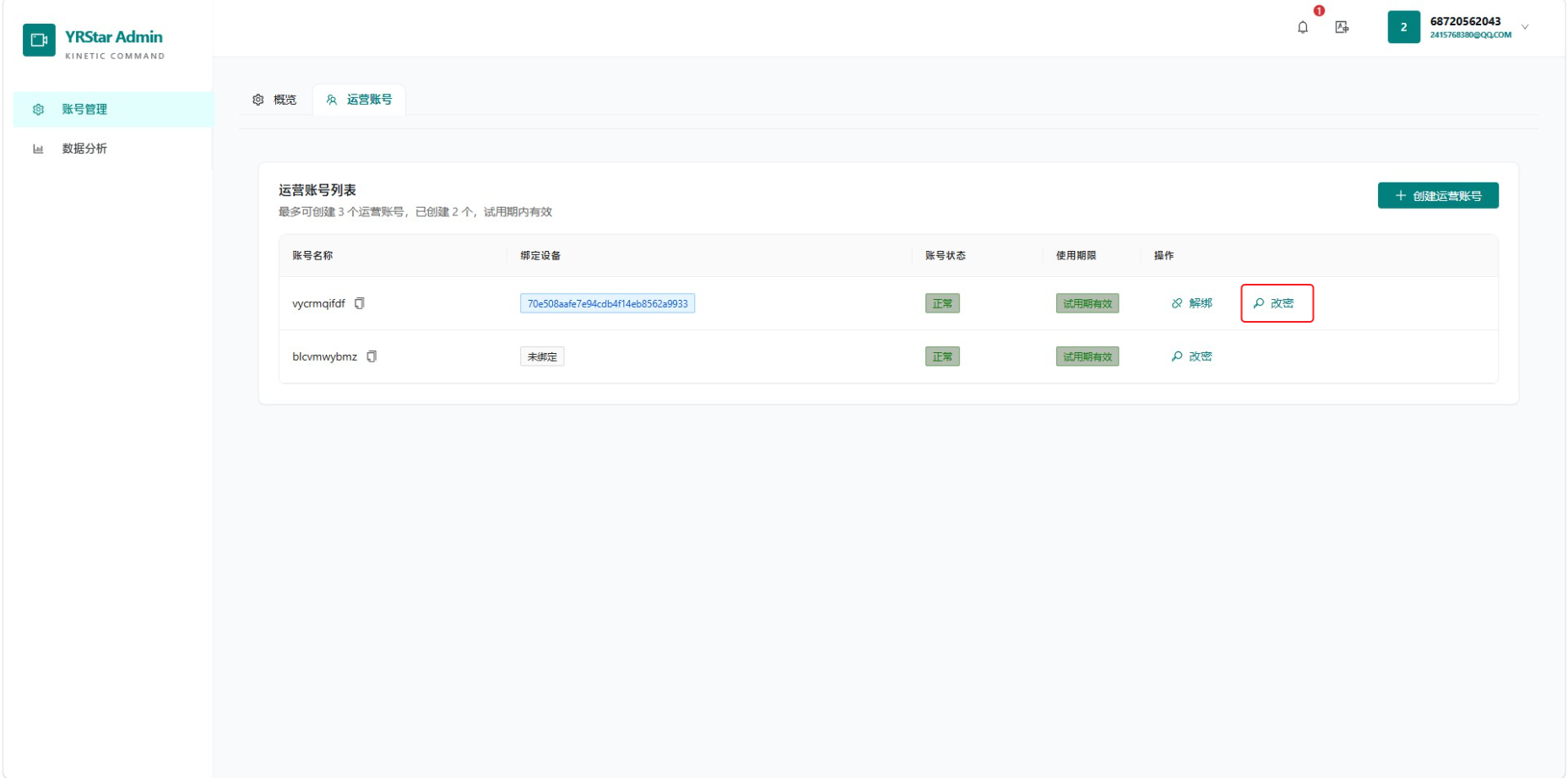Image resolution: width=1568 pixels, height=778 pixels.
Task: Select 账号管理 in the sidebar
Action: point(112,110)
